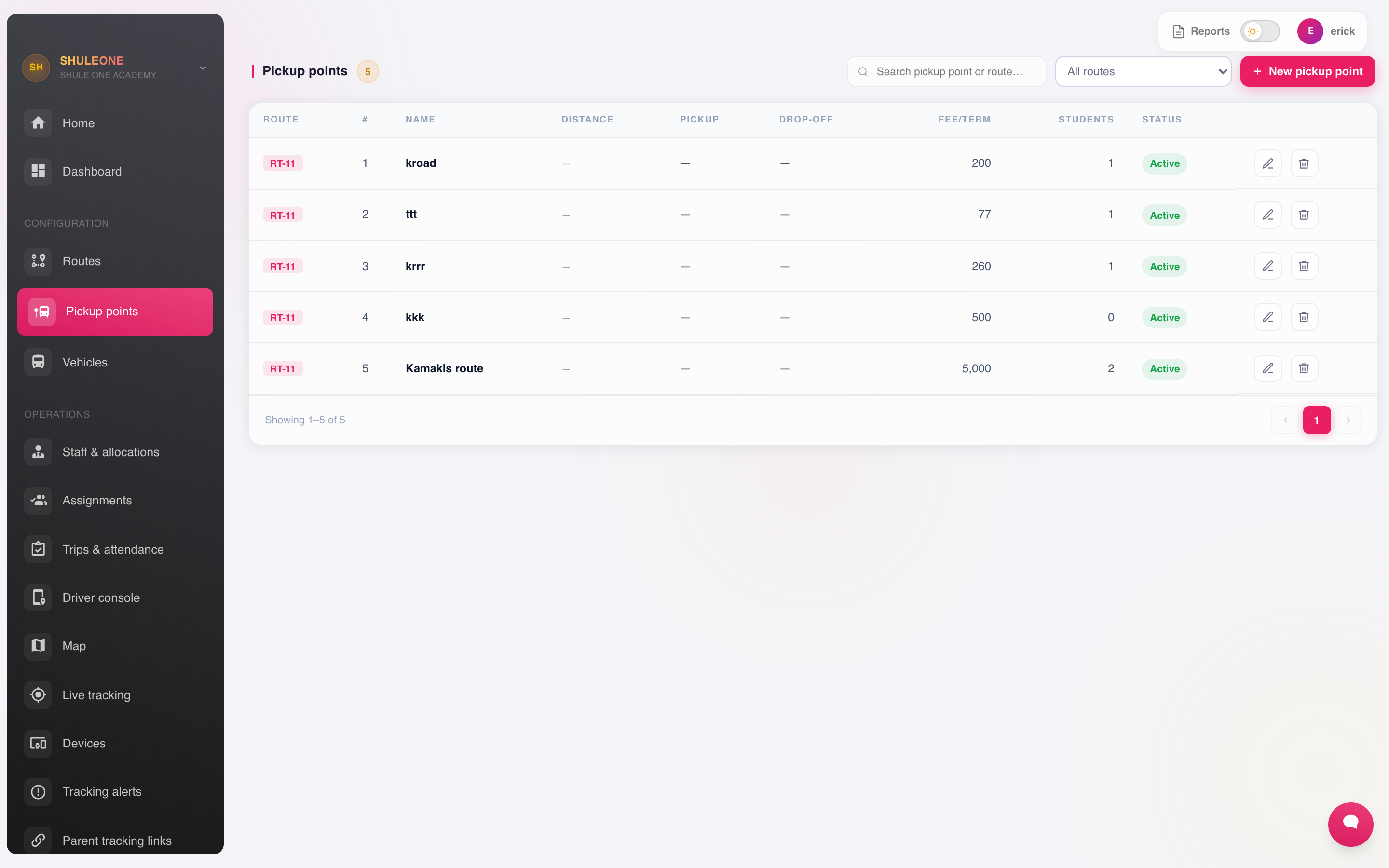Click the Map icon in sidebar

point(38,646)
